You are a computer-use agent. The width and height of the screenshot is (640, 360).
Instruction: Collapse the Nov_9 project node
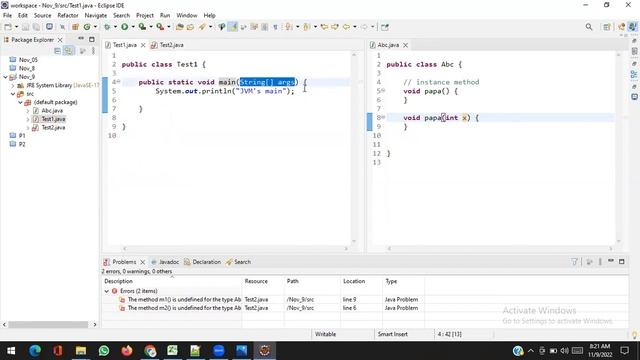[5, 77]
